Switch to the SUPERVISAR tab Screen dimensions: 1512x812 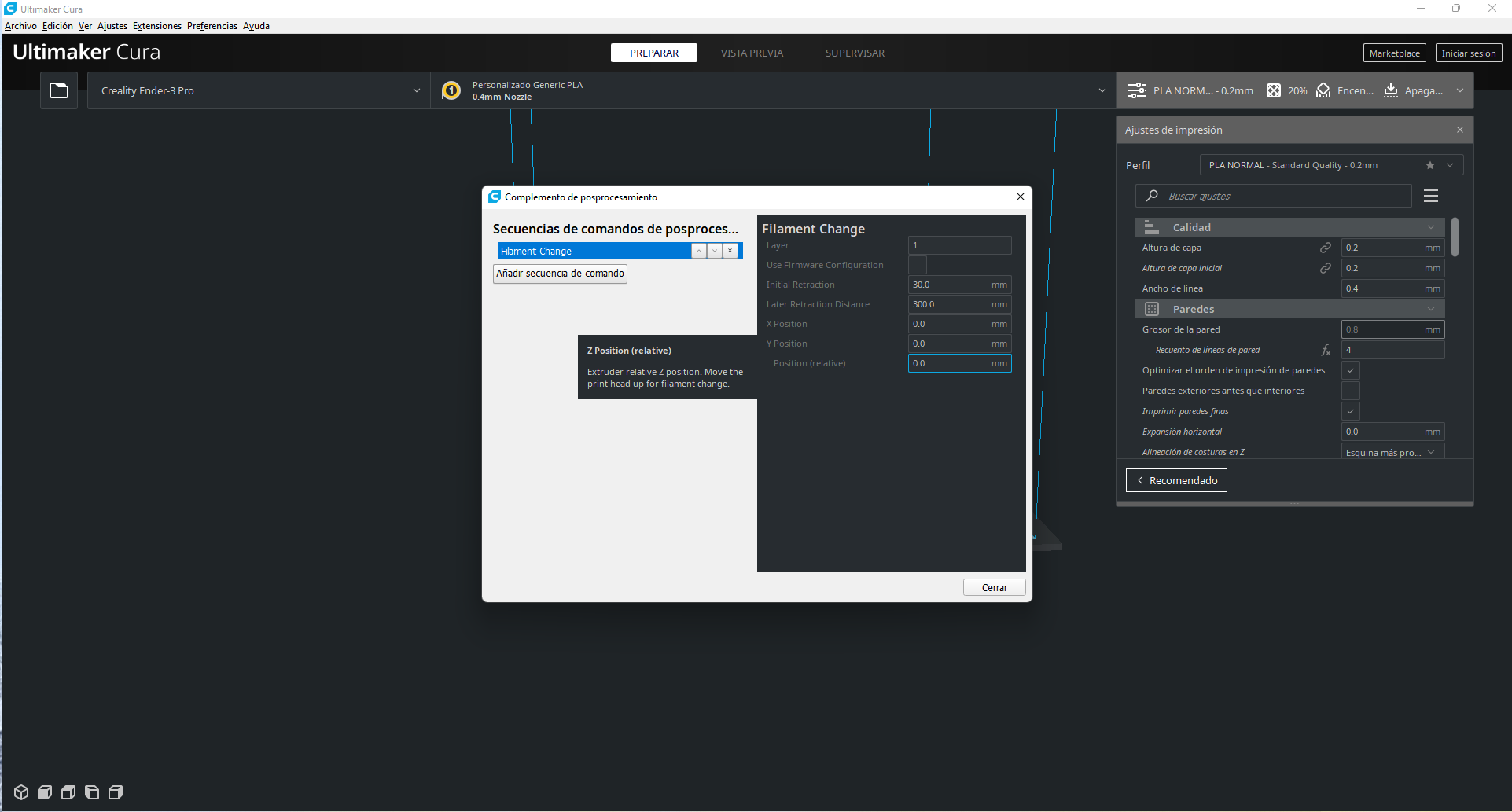[855, 53]
